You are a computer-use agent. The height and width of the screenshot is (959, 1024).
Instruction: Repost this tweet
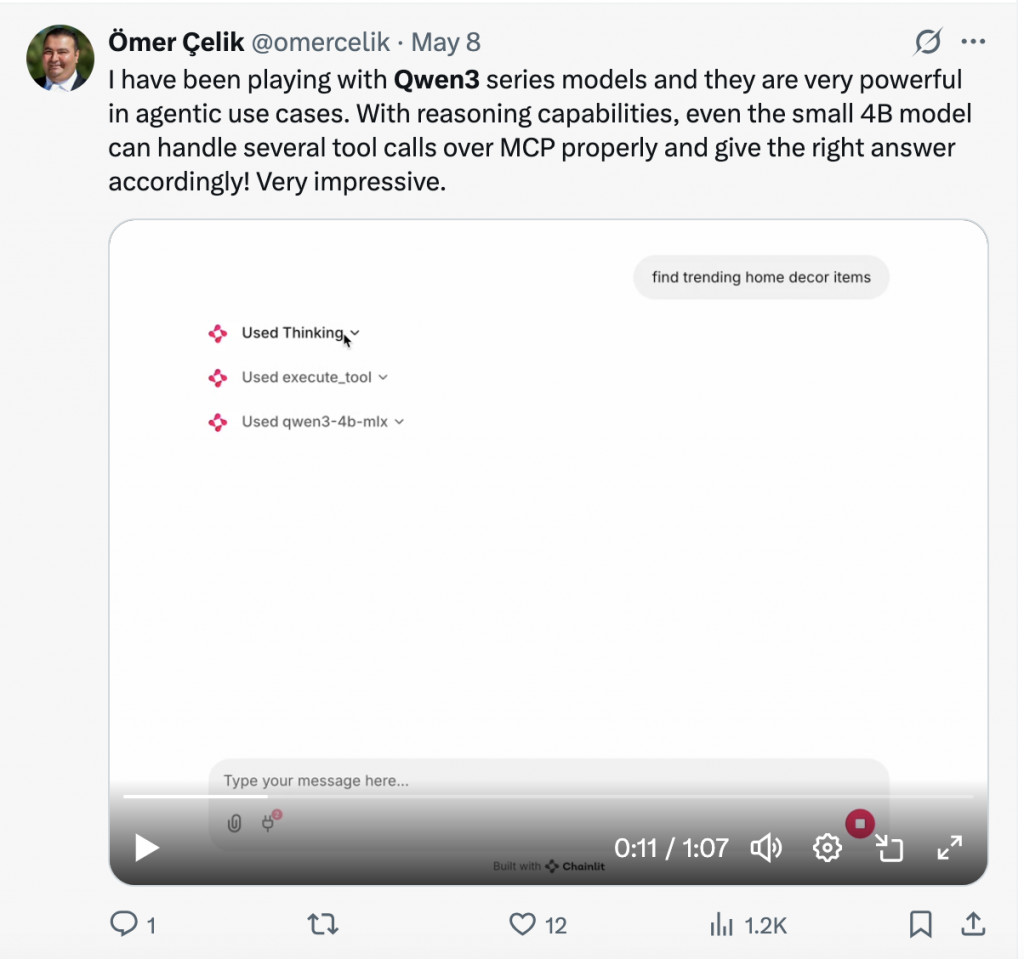[322, 925]
